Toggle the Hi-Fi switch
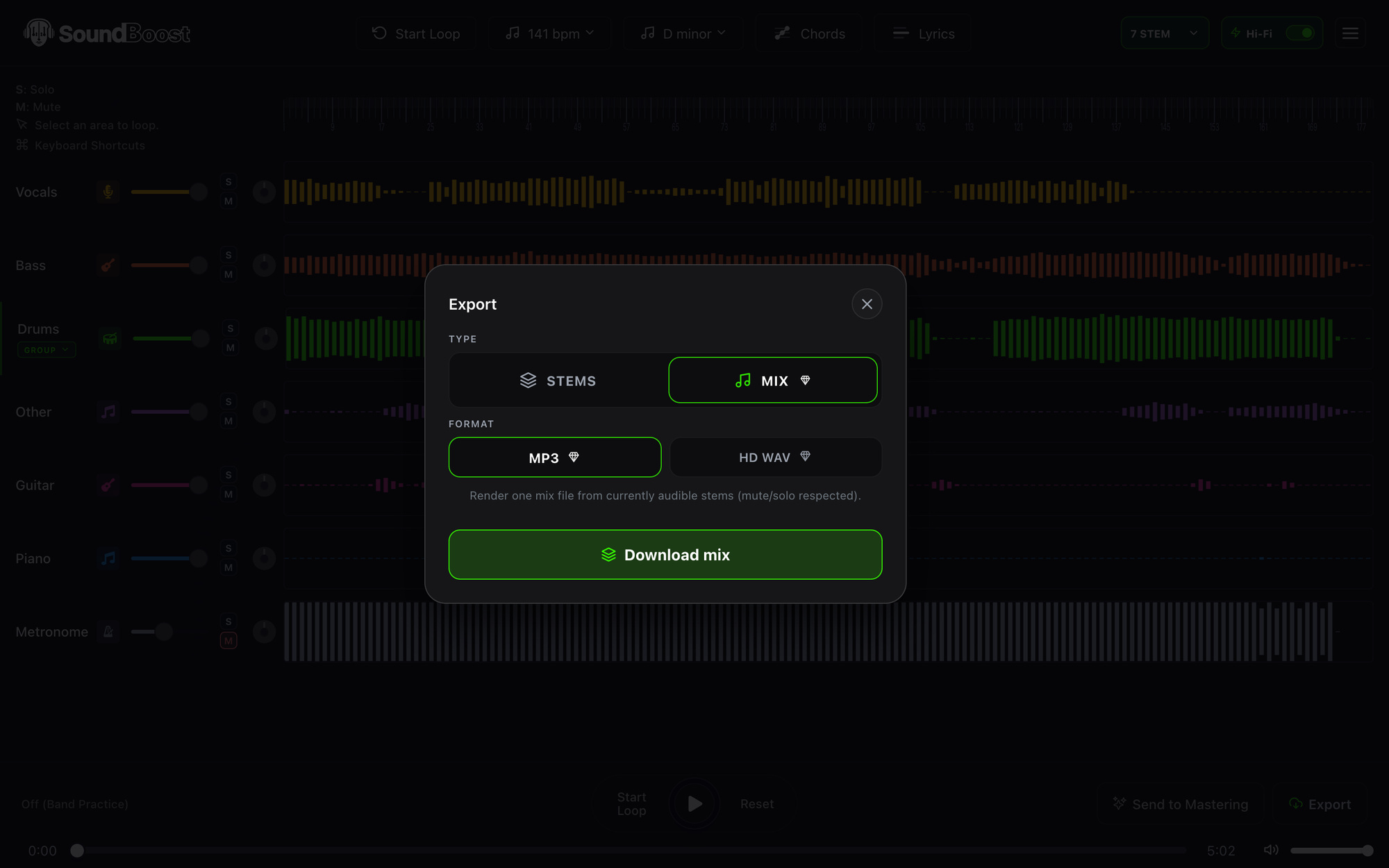Viewport: 1389px width, 868px height. [1299, 33]
